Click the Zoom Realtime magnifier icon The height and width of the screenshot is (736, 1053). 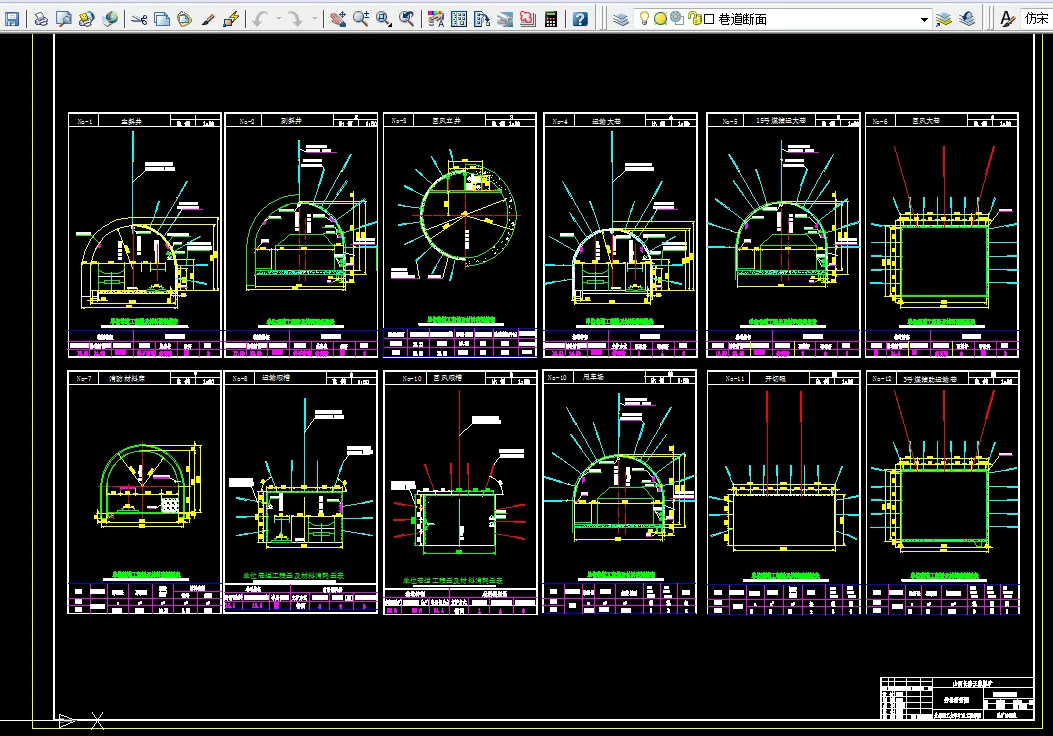tap(361, 19)
